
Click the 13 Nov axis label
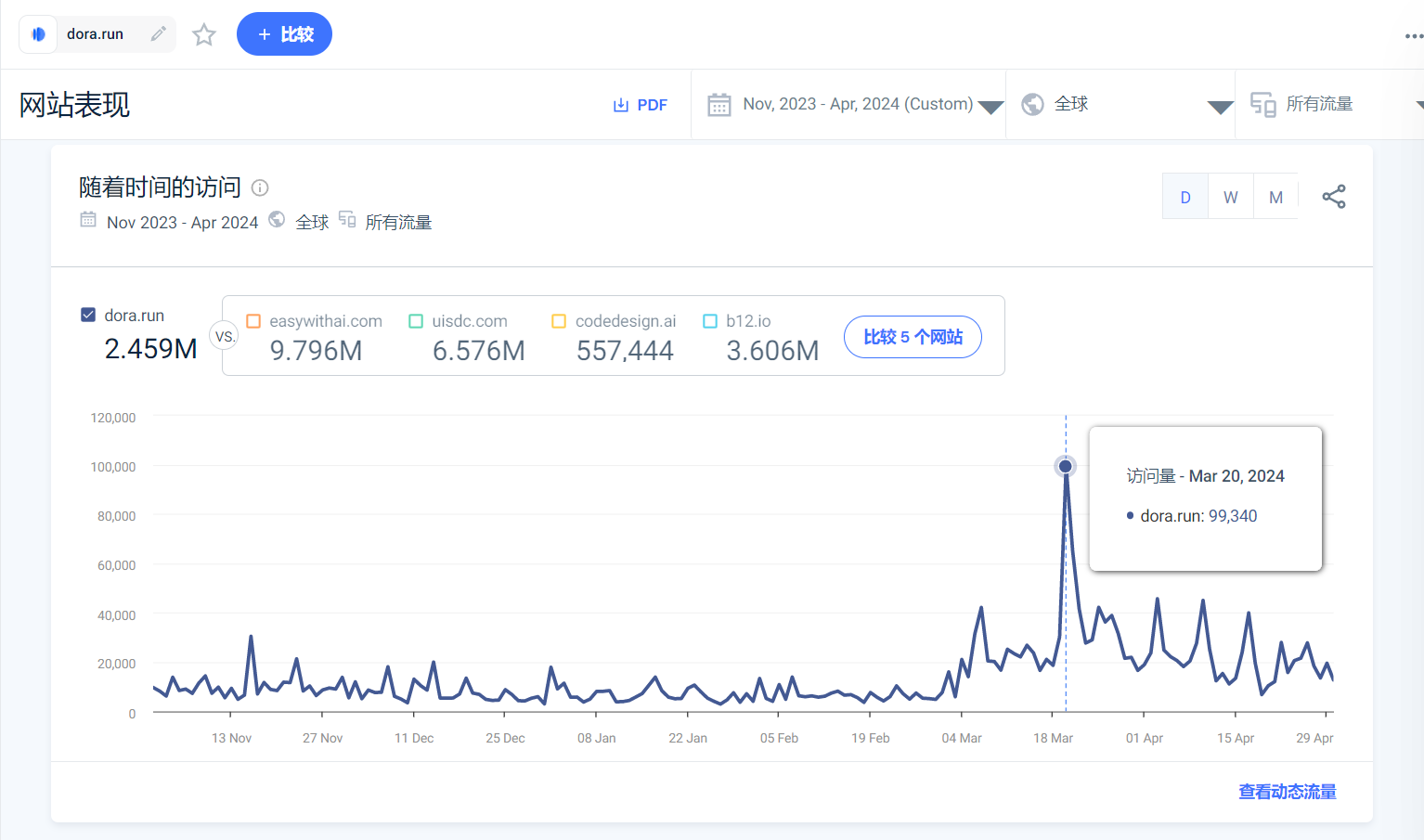231,738
